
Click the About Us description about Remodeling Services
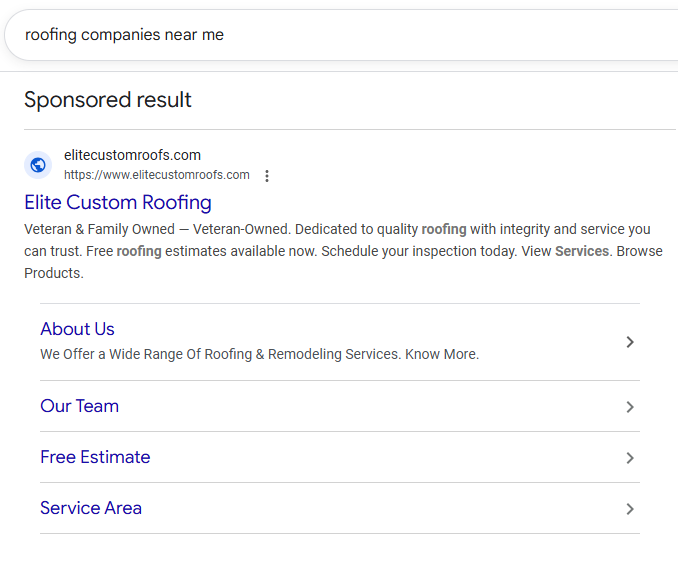259,354
